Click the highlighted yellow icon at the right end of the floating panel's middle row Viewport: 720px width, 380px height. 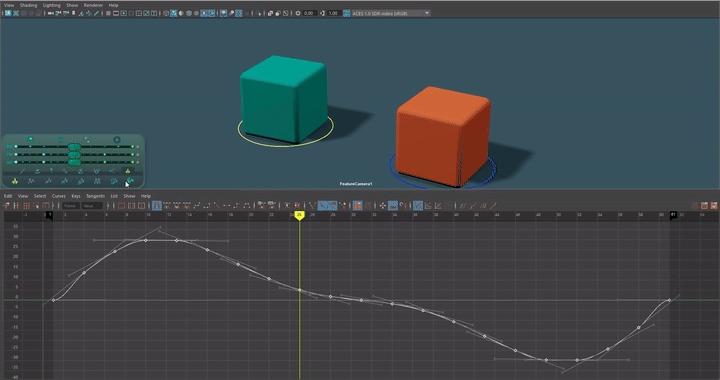pyautogui.click(x=128, y=171)
